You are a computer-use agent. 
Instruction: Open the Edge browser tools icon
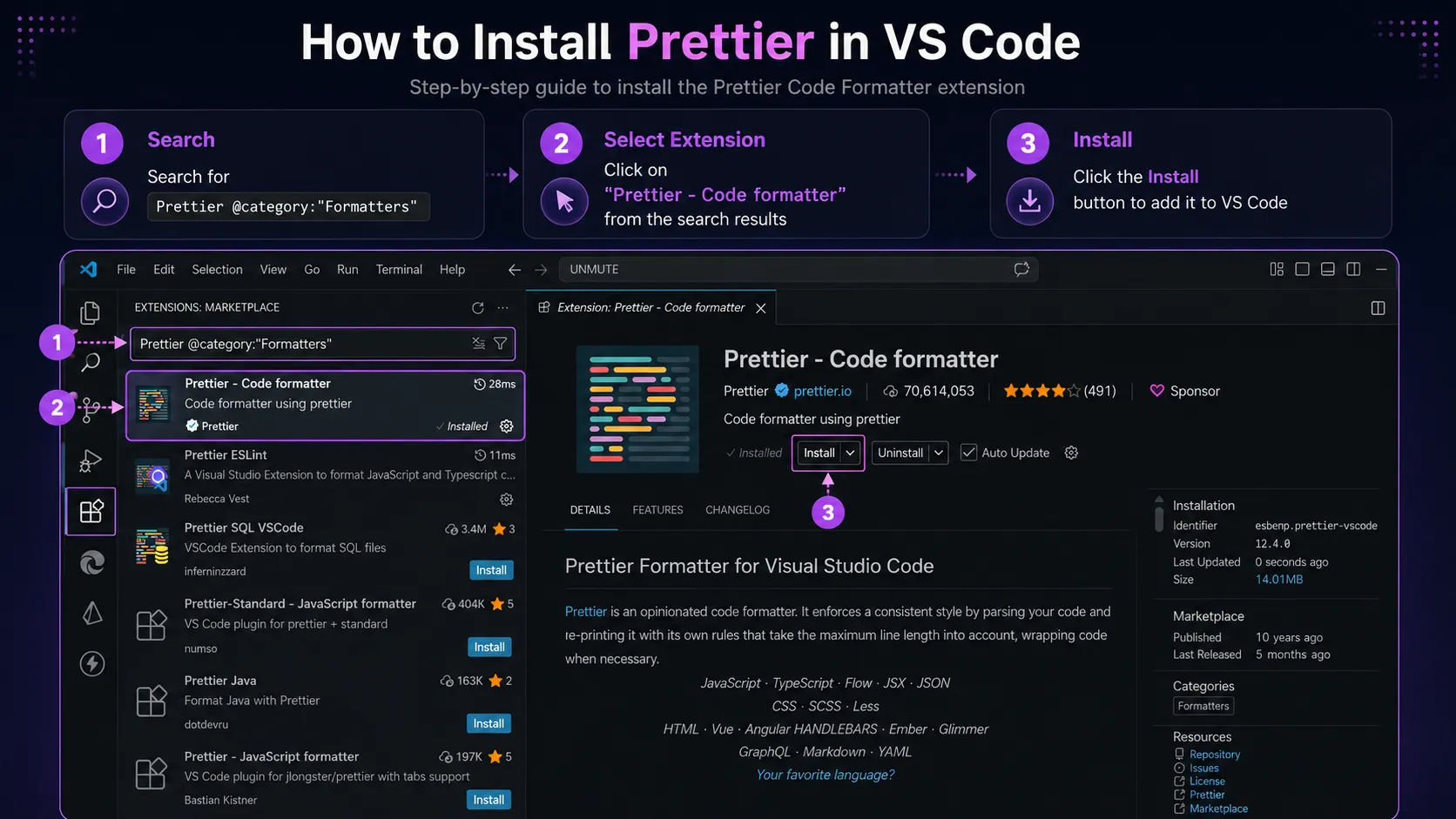(x=91, y=562)
